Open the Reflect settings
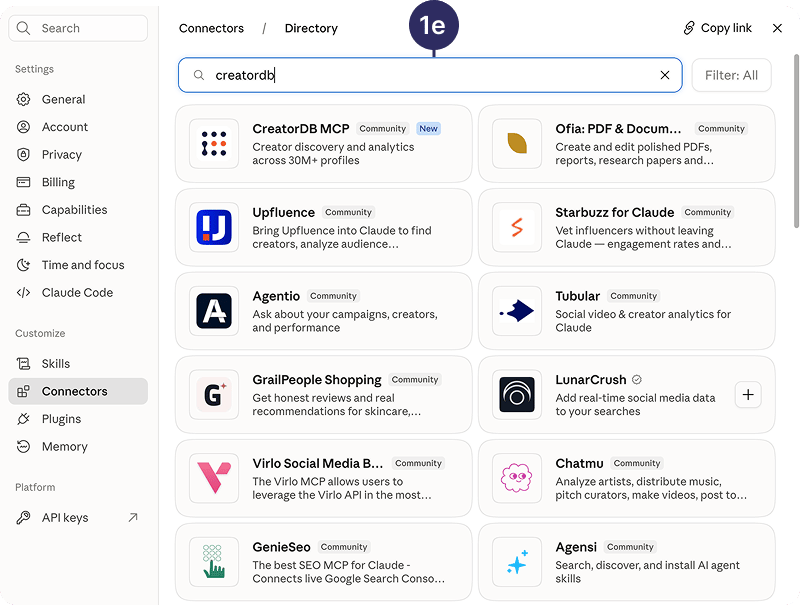This screenshot has height=605, width=800. tap(78, 237)
